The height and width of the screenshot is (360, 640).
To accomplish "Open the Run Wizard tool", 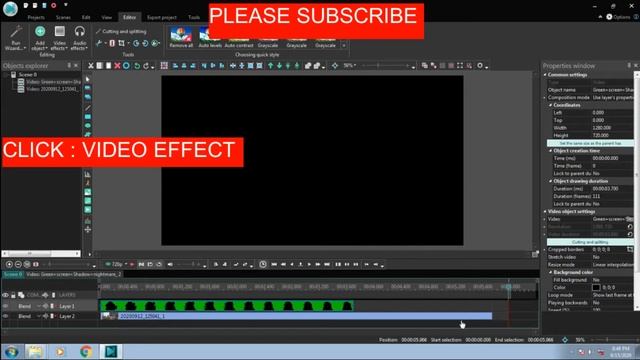I will pos(16,38).
